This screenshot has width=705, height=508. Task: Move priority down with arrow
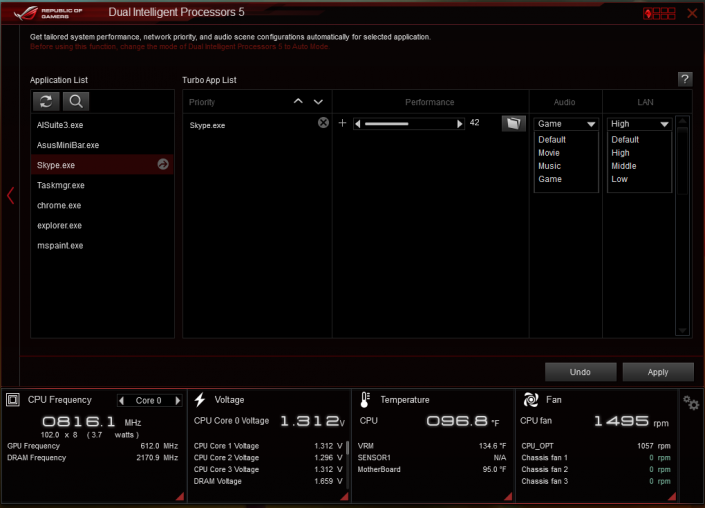(x=318, y=102)
